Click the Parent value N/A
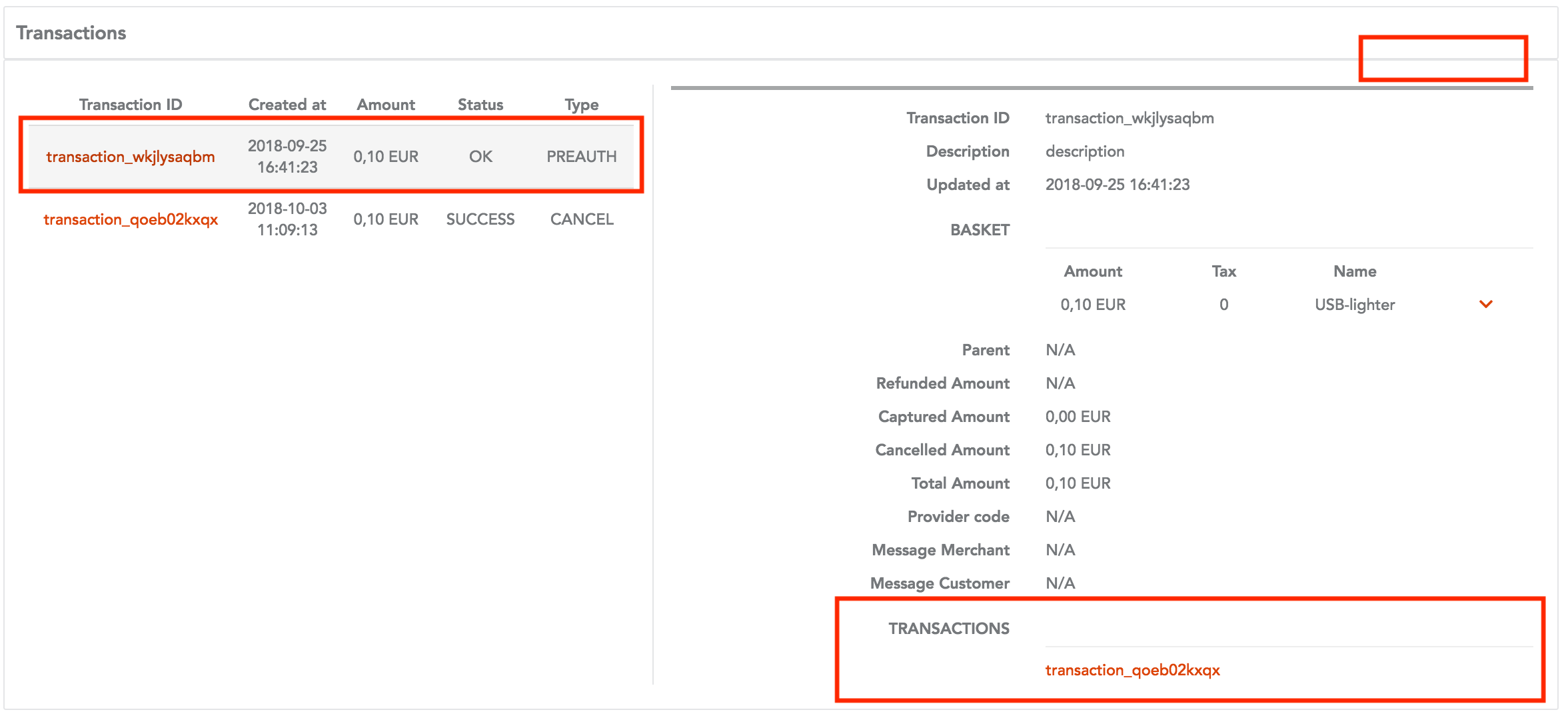The width and height of the screenshot is (1568, 720). pos(1060,350)
